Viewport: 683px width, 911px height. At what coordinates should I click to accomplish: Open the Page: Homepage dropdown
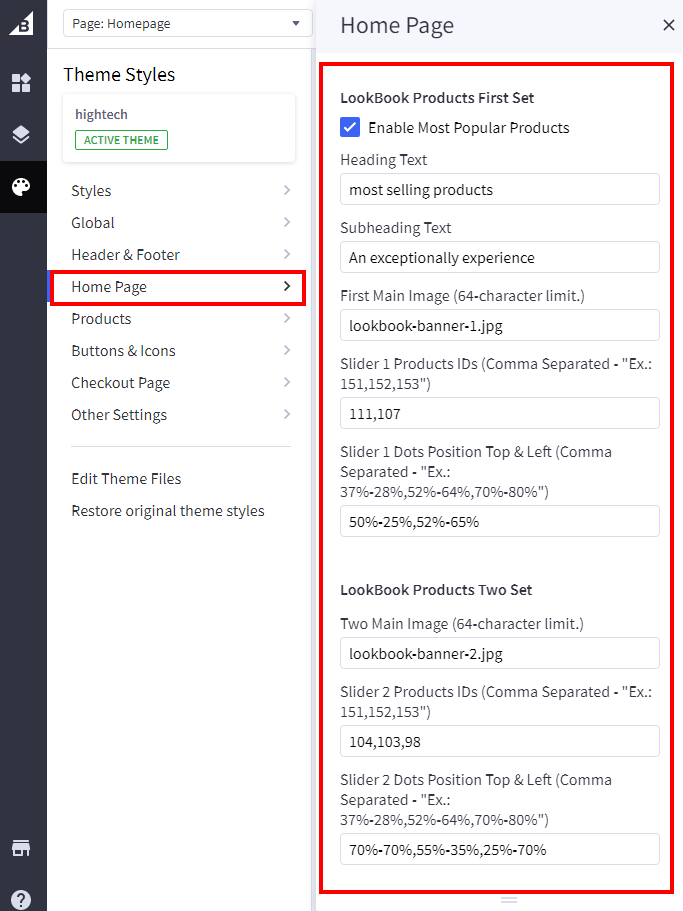pyautogui.click(x=187, y=23)
